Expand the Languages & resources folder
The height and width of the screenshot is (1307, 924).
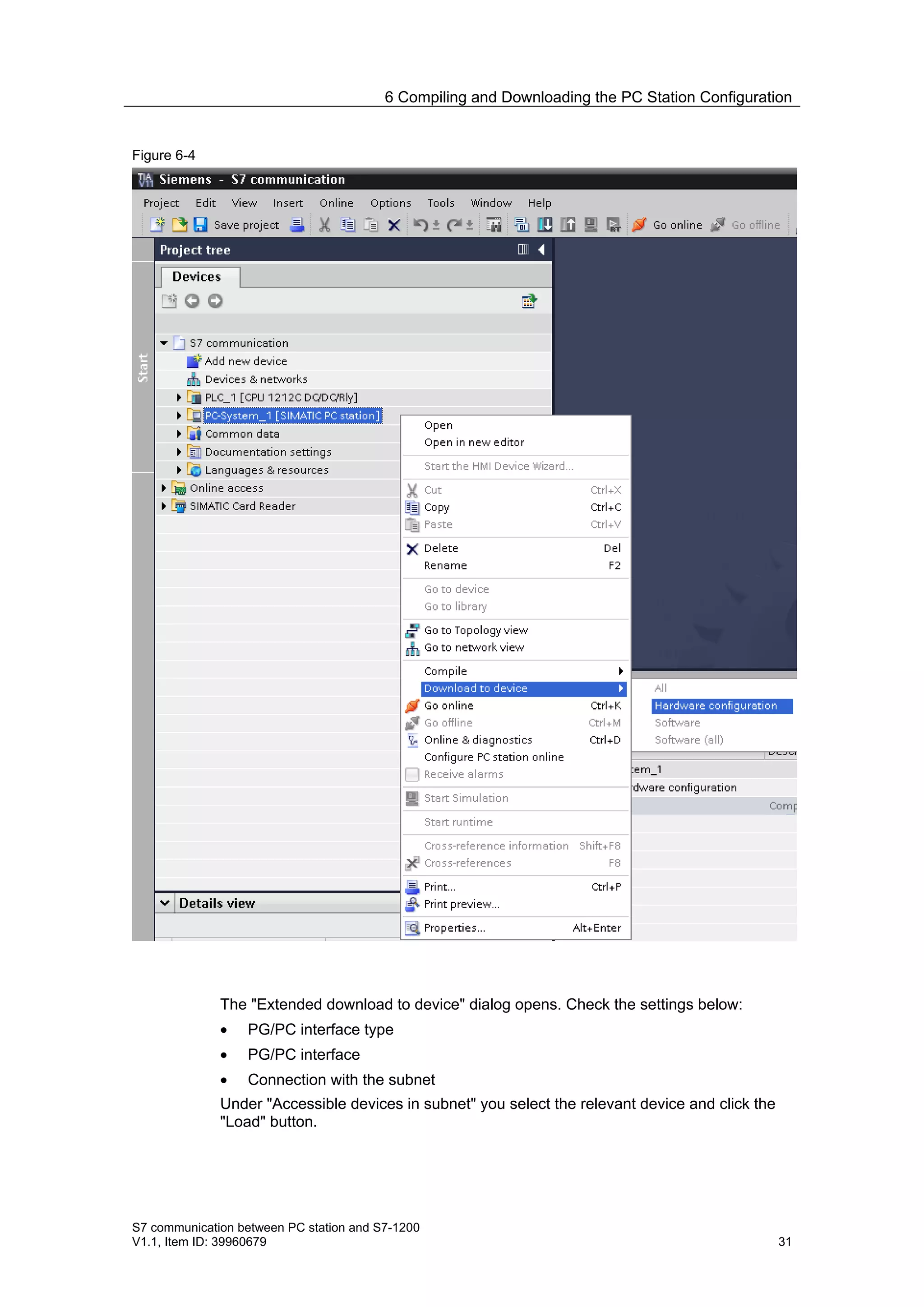coord(179,470)
